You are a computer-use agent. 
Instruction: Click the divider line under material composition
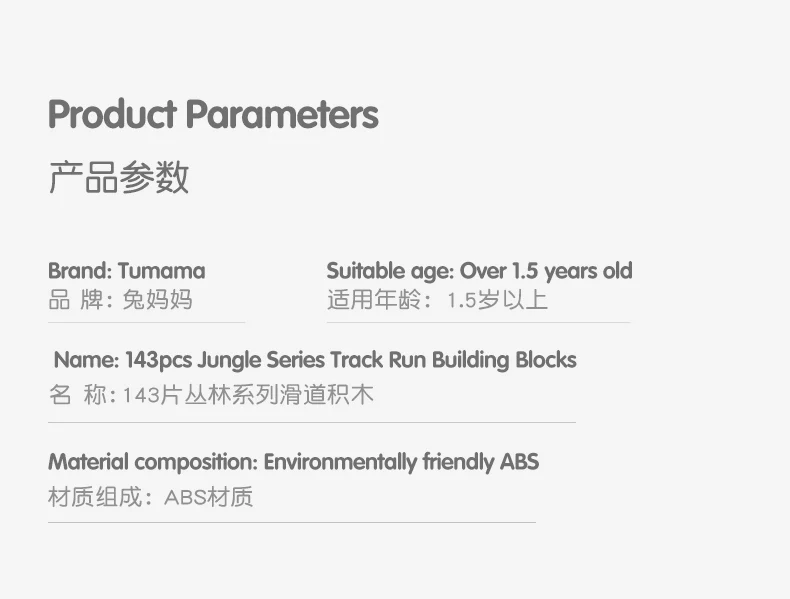(x=292, y=522)
